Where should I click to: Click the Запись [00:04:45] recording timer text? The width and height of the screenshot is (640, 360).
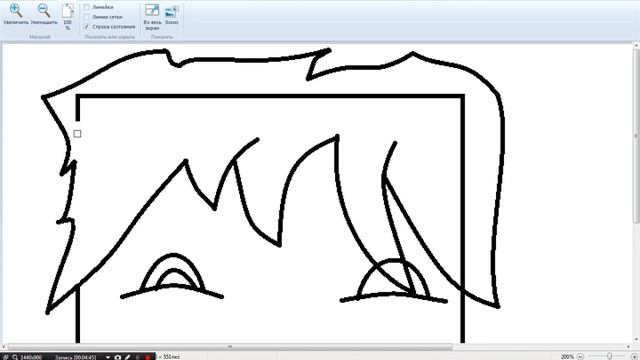[76, 357]
